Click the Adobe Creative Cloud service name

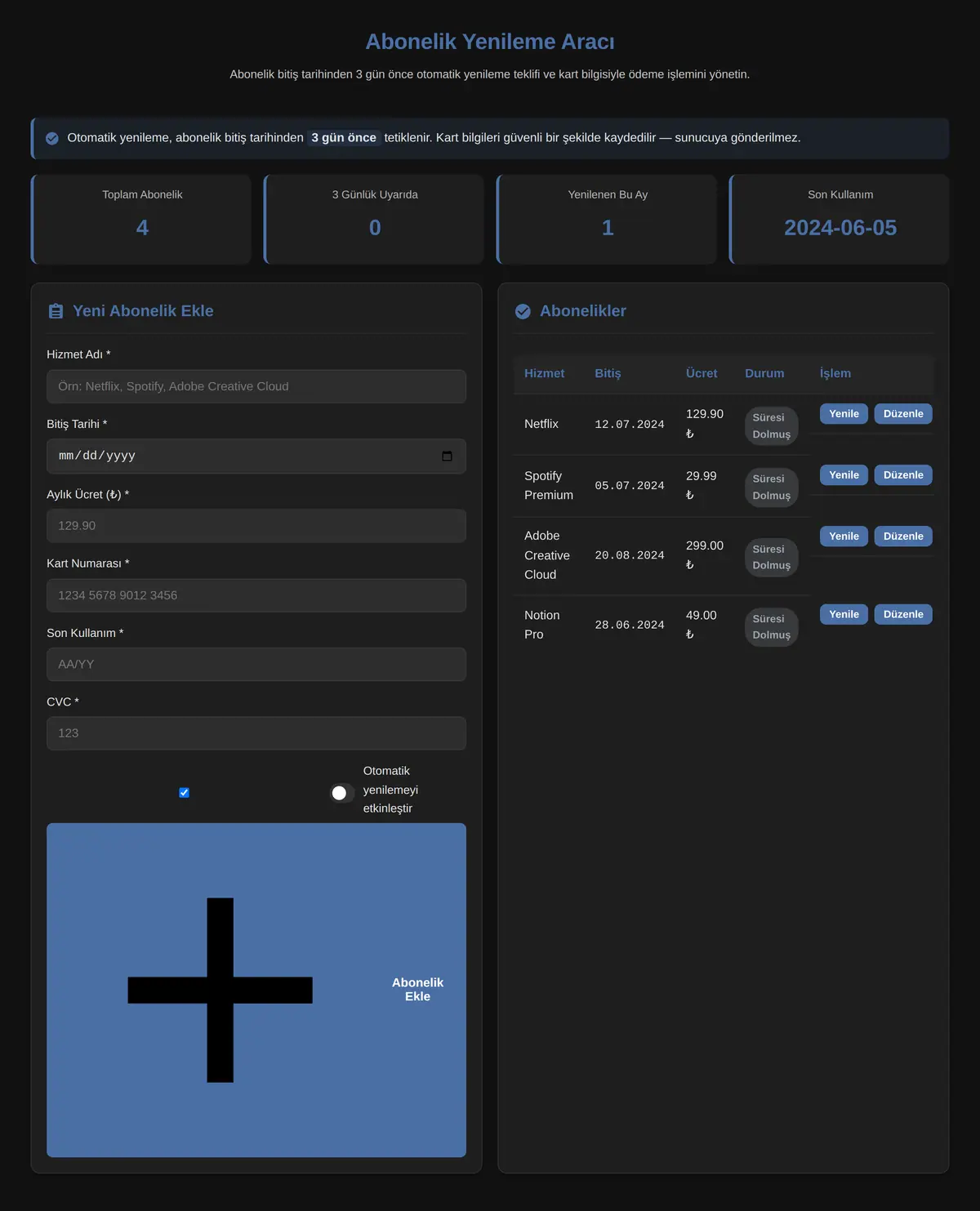[x=547, y=555]
